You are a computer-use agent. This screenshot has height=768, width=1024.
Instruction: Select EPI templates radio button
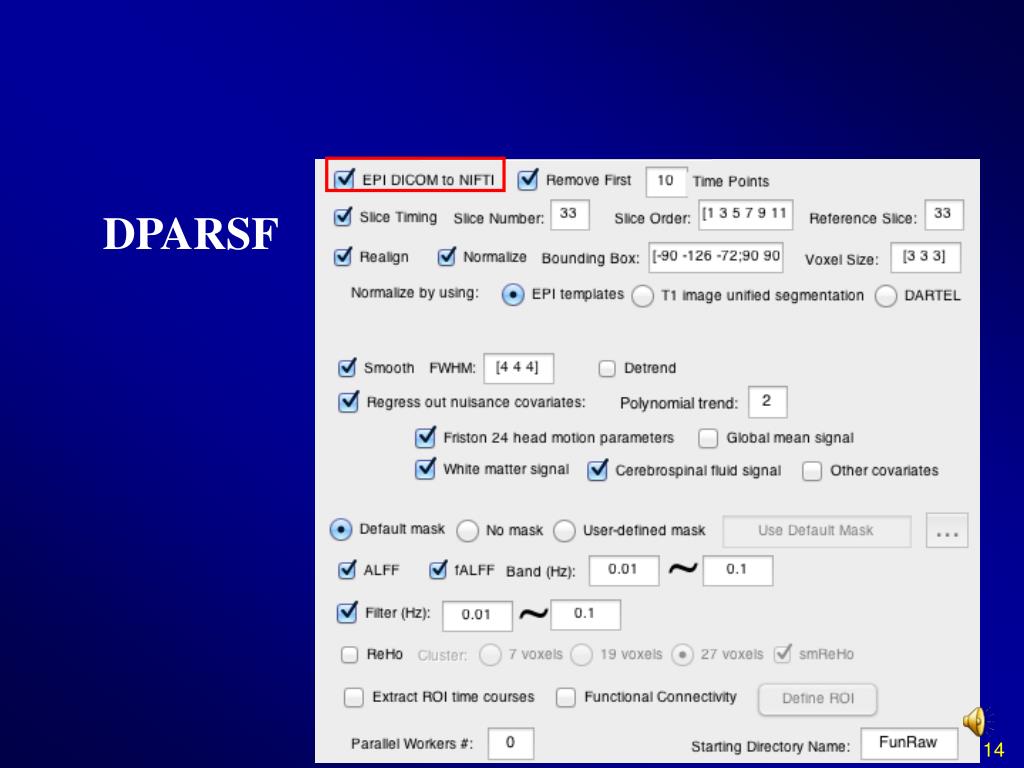[513, 295]
